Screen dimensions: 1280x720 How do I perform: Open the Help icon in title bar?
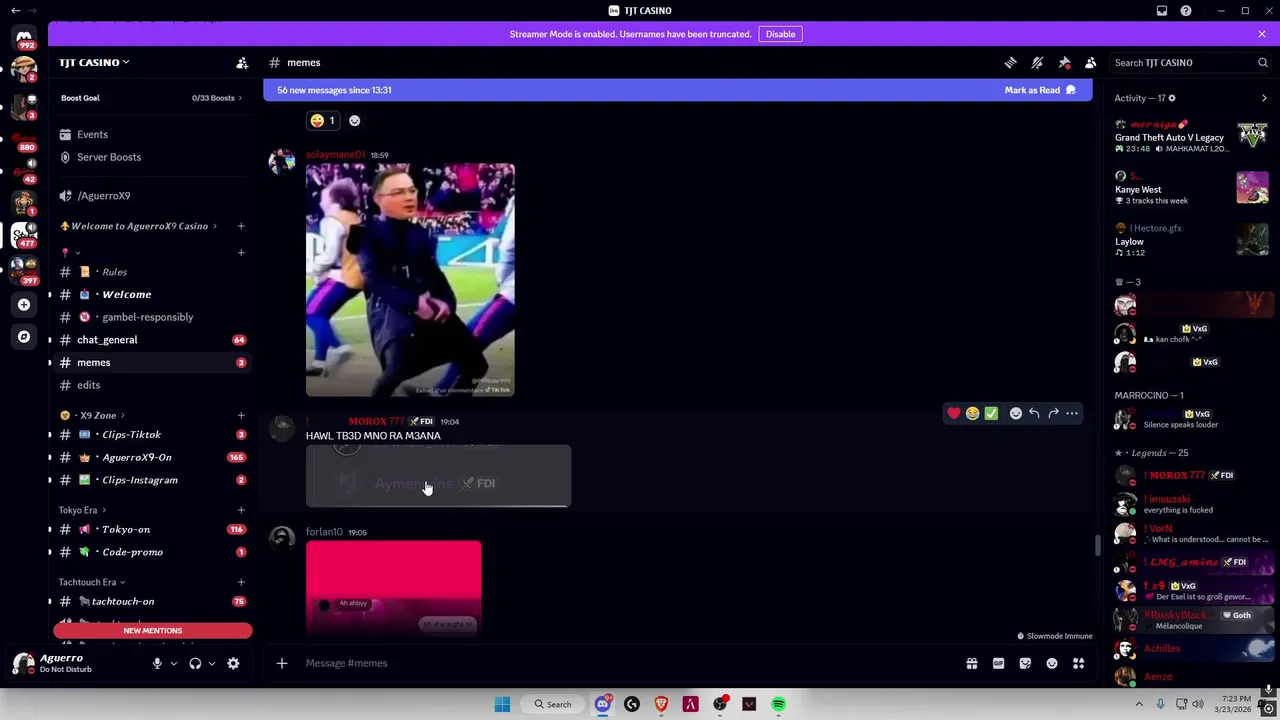(x=1186, y=10)
